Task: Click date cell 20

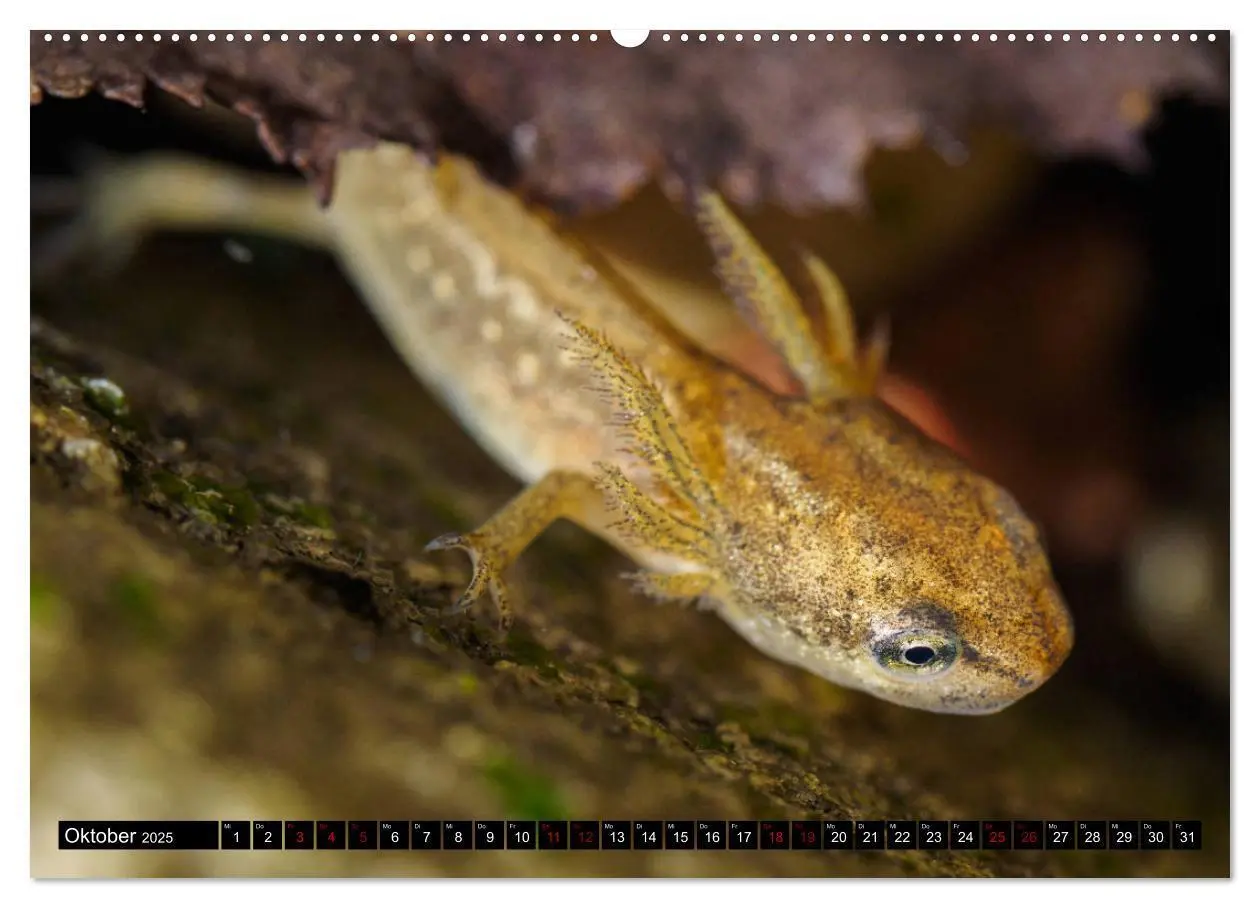Action: tap(838, 836)
